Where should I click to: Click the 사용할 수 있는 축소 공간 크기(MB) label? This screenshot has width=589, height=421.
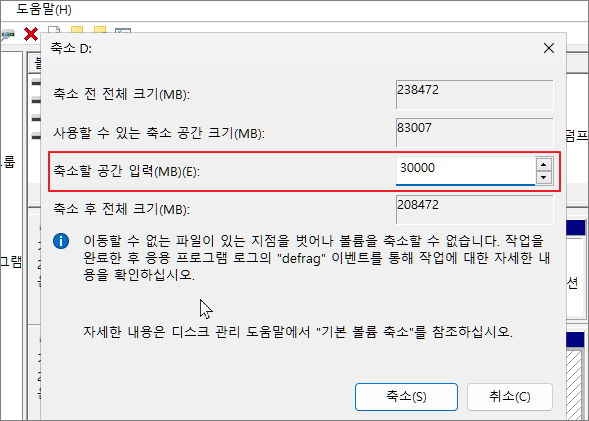point(159,133)
